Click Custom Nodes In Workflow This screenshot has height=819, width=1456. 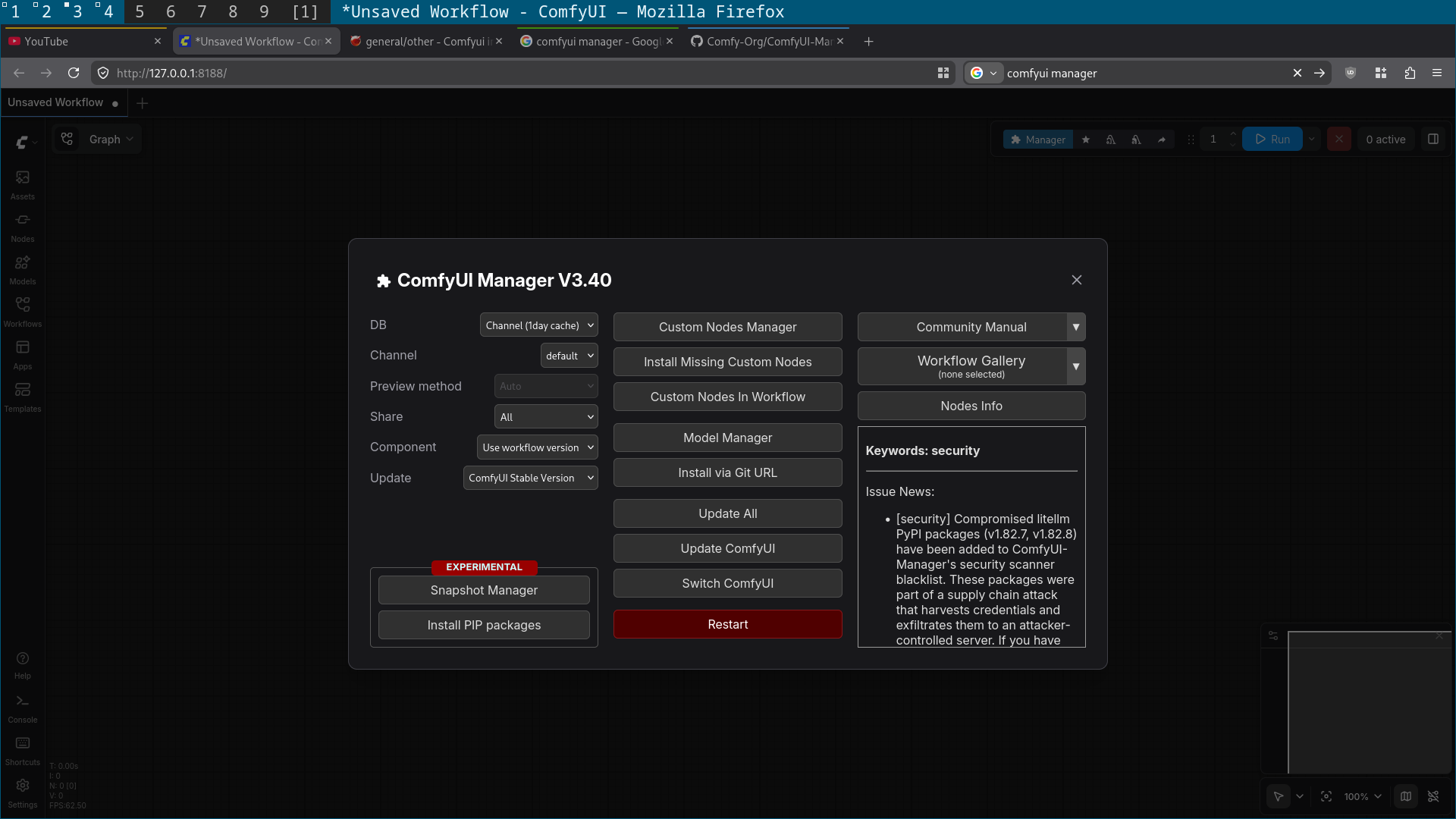point(728,397)
